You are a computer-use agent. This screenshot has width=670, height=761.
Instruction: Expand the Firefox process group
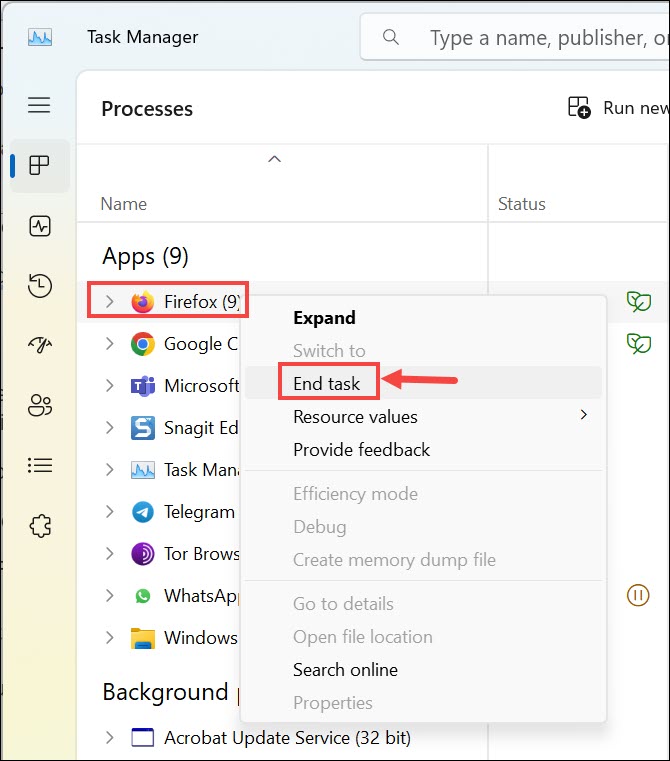[110, 301]
